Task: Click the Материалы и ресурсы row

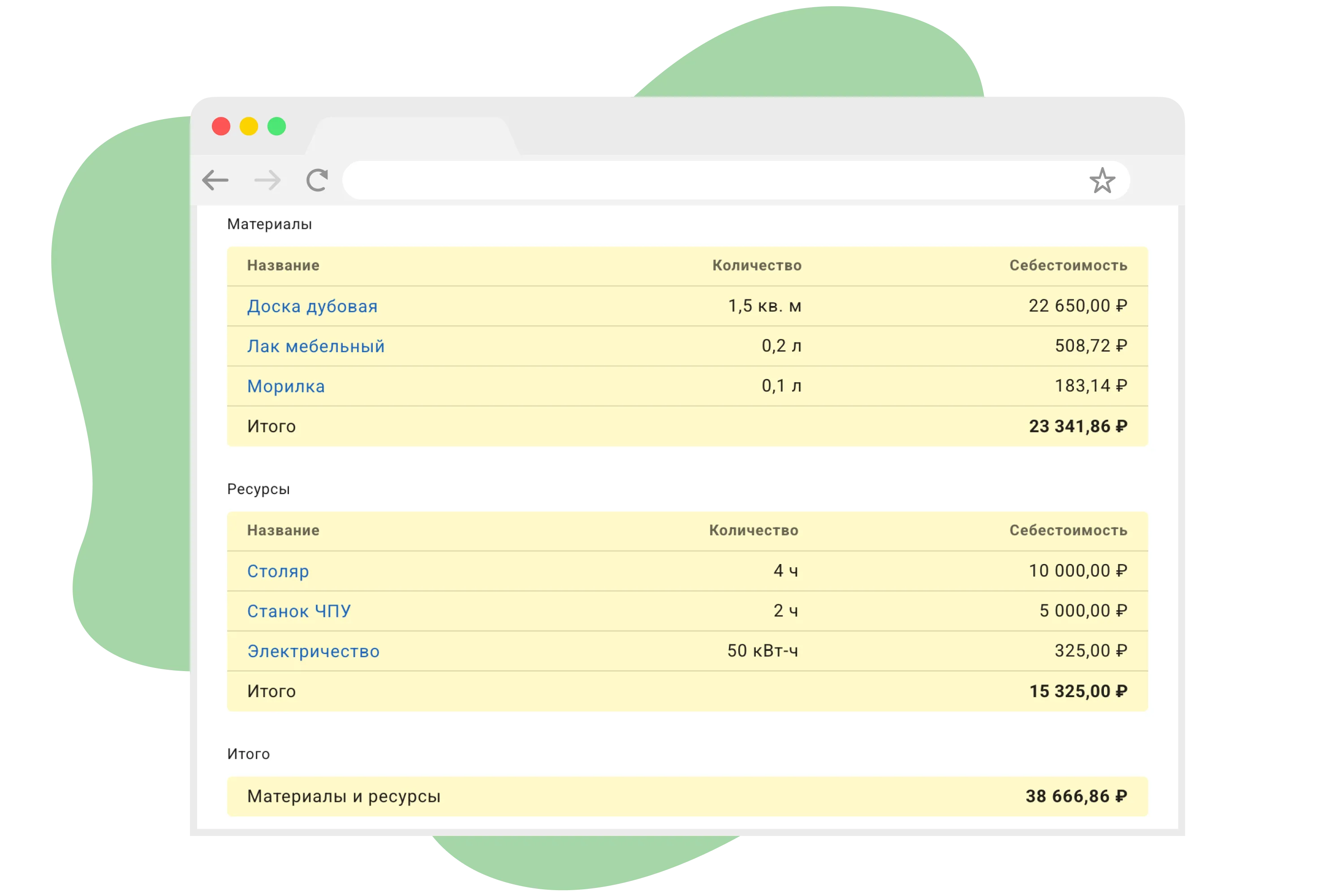Action: click(344, 796)
